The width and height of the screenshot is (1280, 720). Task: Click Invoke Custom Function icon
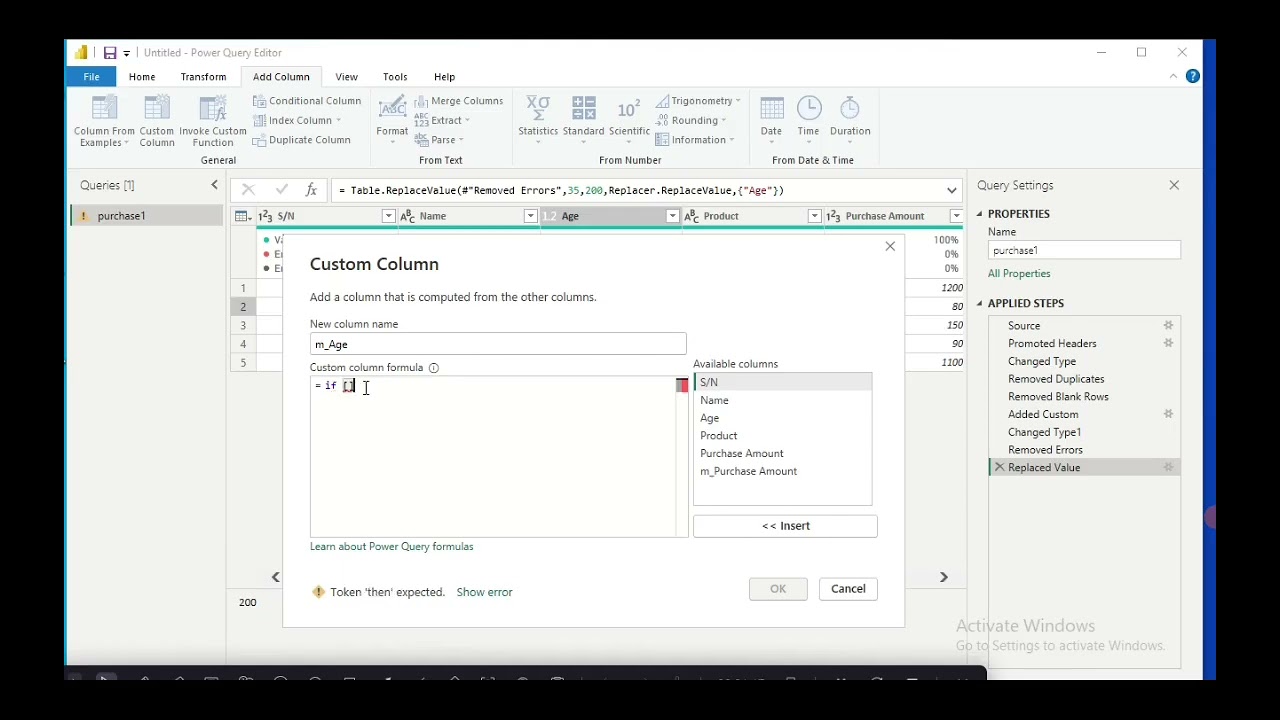[x=213, y=110]
